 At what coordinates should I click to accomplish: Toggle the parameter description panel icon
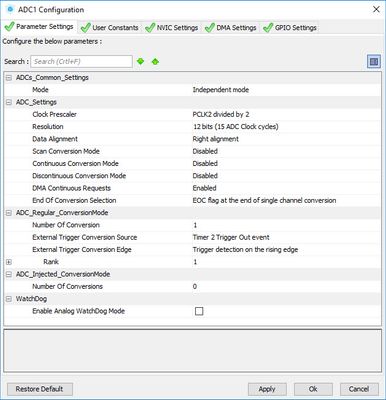[x=374, y=62]
